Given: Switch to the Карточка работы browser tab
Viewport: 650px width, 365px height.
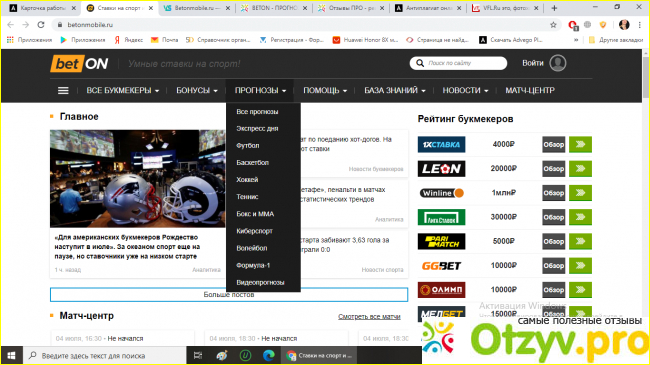Looking at the screenshot, I should [x=43, y=8].
